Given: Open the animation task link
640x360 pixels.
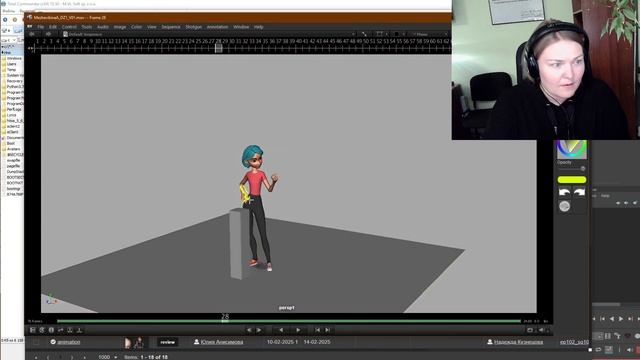Looking at the screenshot, I should click(69, 342).
